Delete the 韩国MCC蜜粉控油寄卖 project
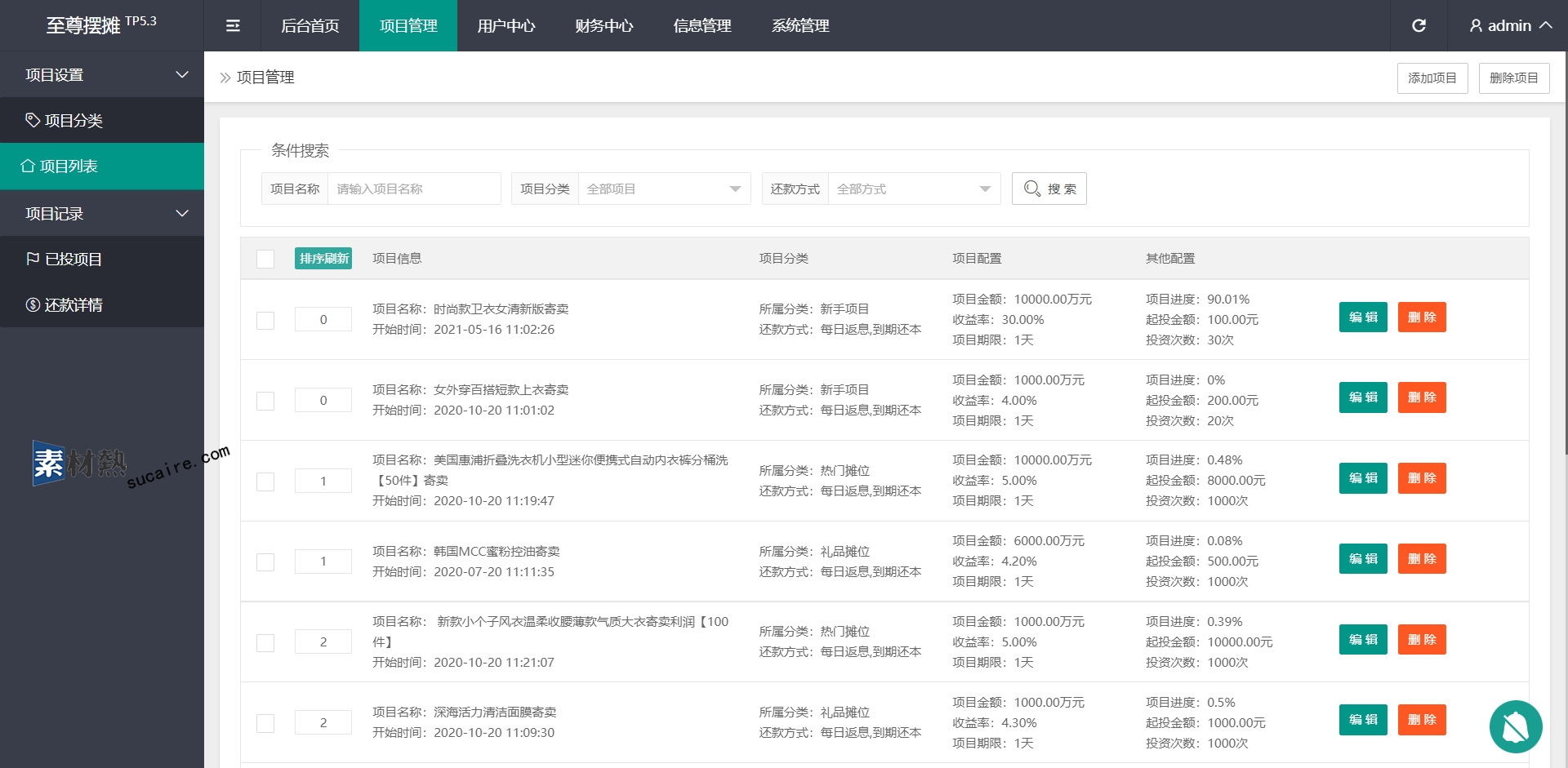 point(1422,559)
